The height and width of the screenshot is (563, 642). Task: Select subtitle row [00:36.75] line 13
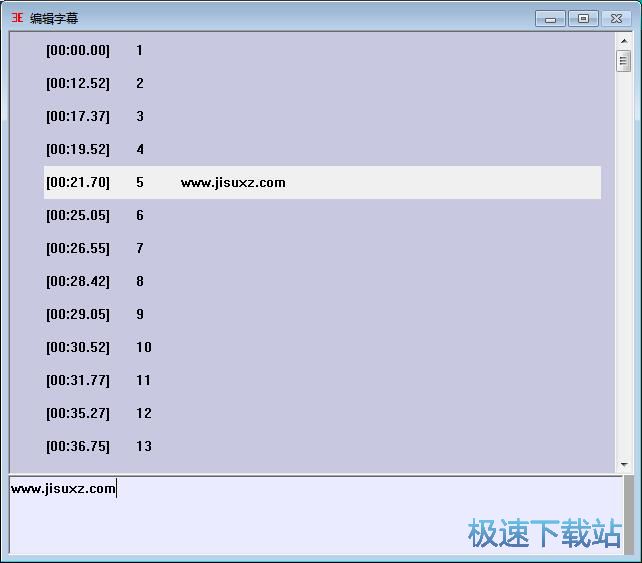322,446
